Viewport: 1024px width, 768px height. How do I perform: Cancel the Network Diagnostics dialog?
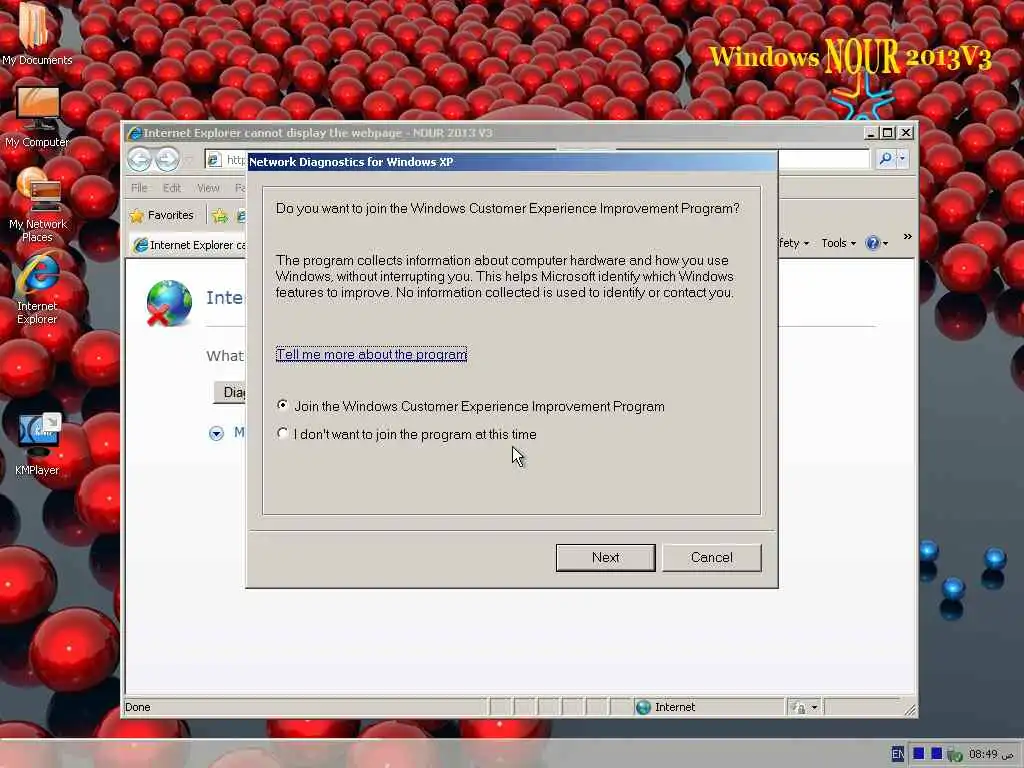click(712, 558)
